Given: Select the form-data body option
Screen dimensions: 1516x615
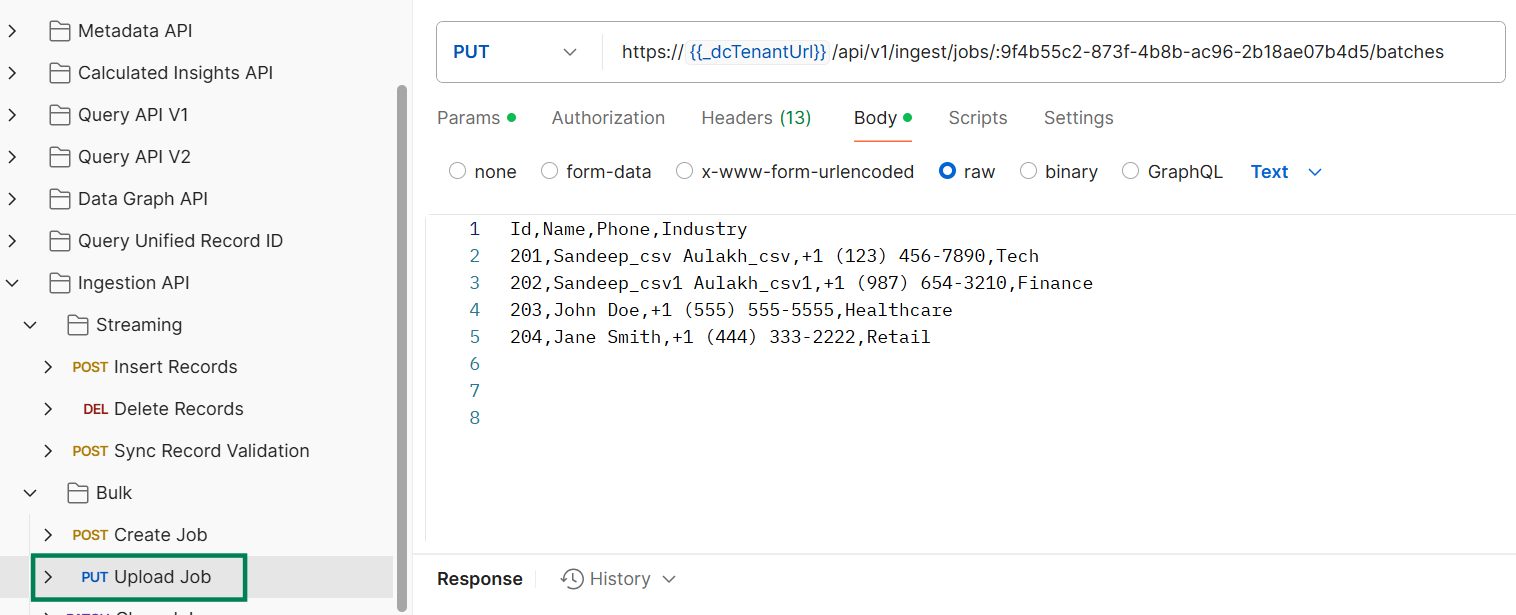Looking at the screenshot, I should (x=549, y=171).
